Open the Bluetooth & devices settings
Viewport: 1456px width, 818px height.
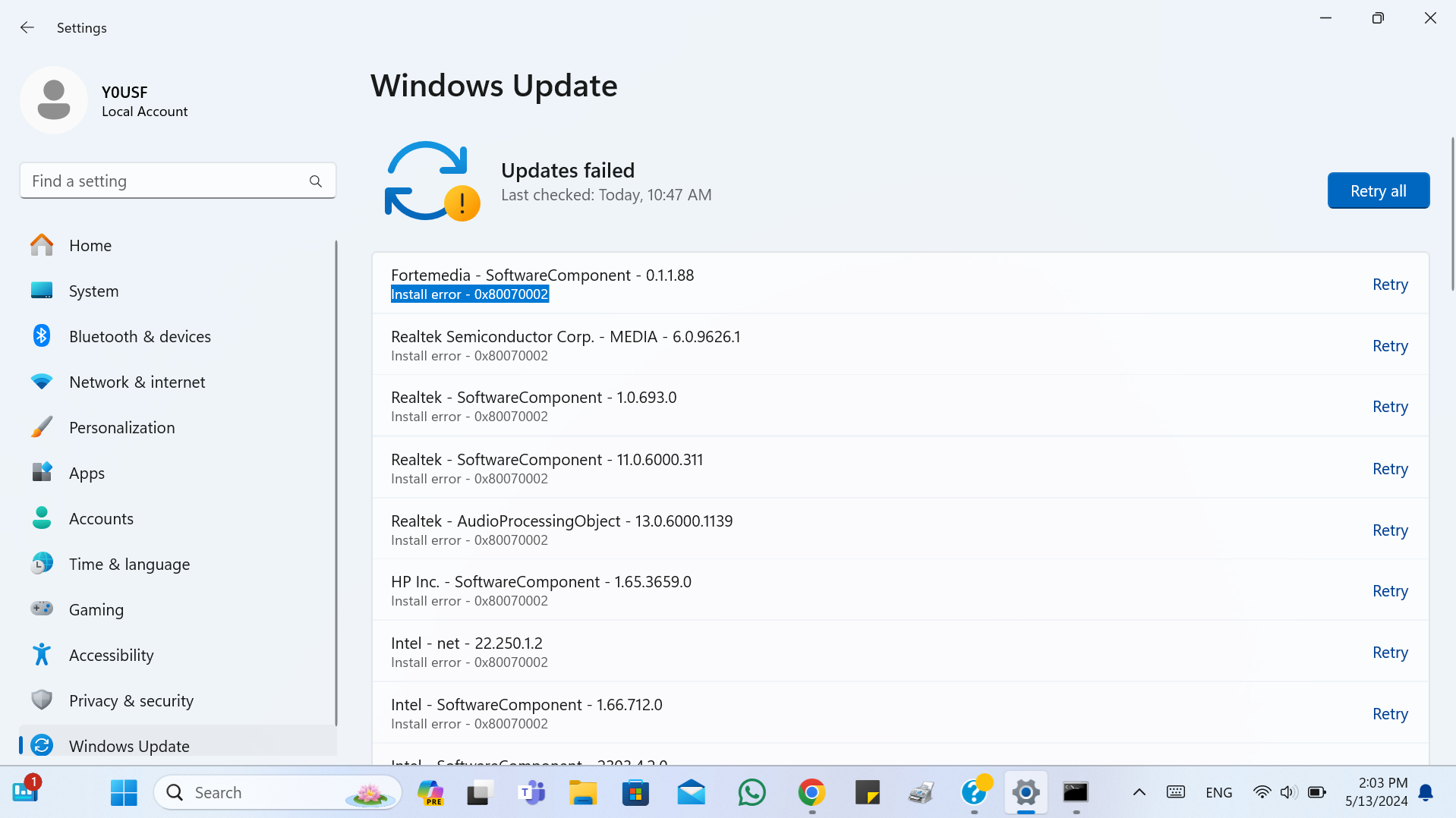click(x=140, y=336)
